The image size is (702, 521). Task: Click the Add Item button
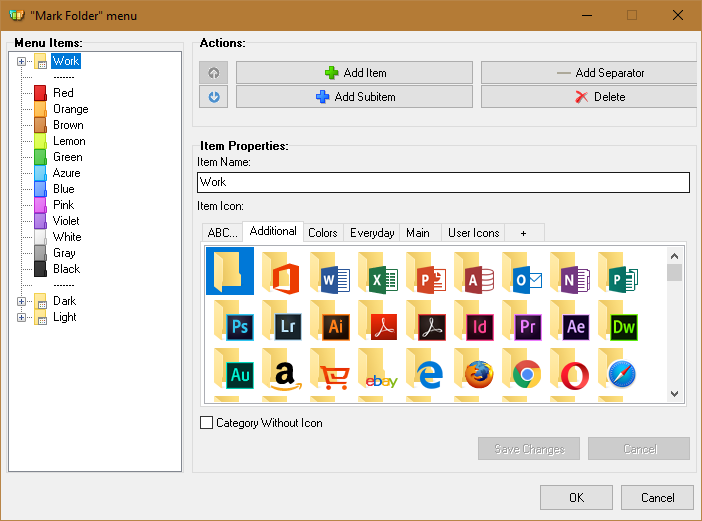(x=354, y=73)
